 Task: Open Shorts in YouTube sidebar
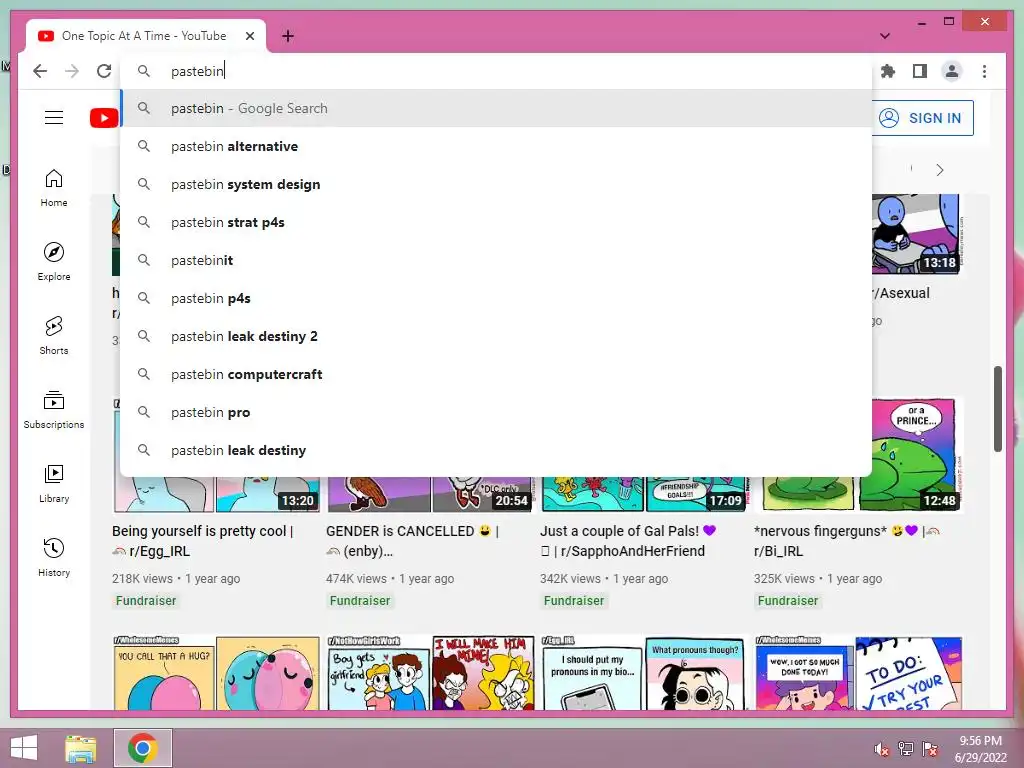click(54, 336)
